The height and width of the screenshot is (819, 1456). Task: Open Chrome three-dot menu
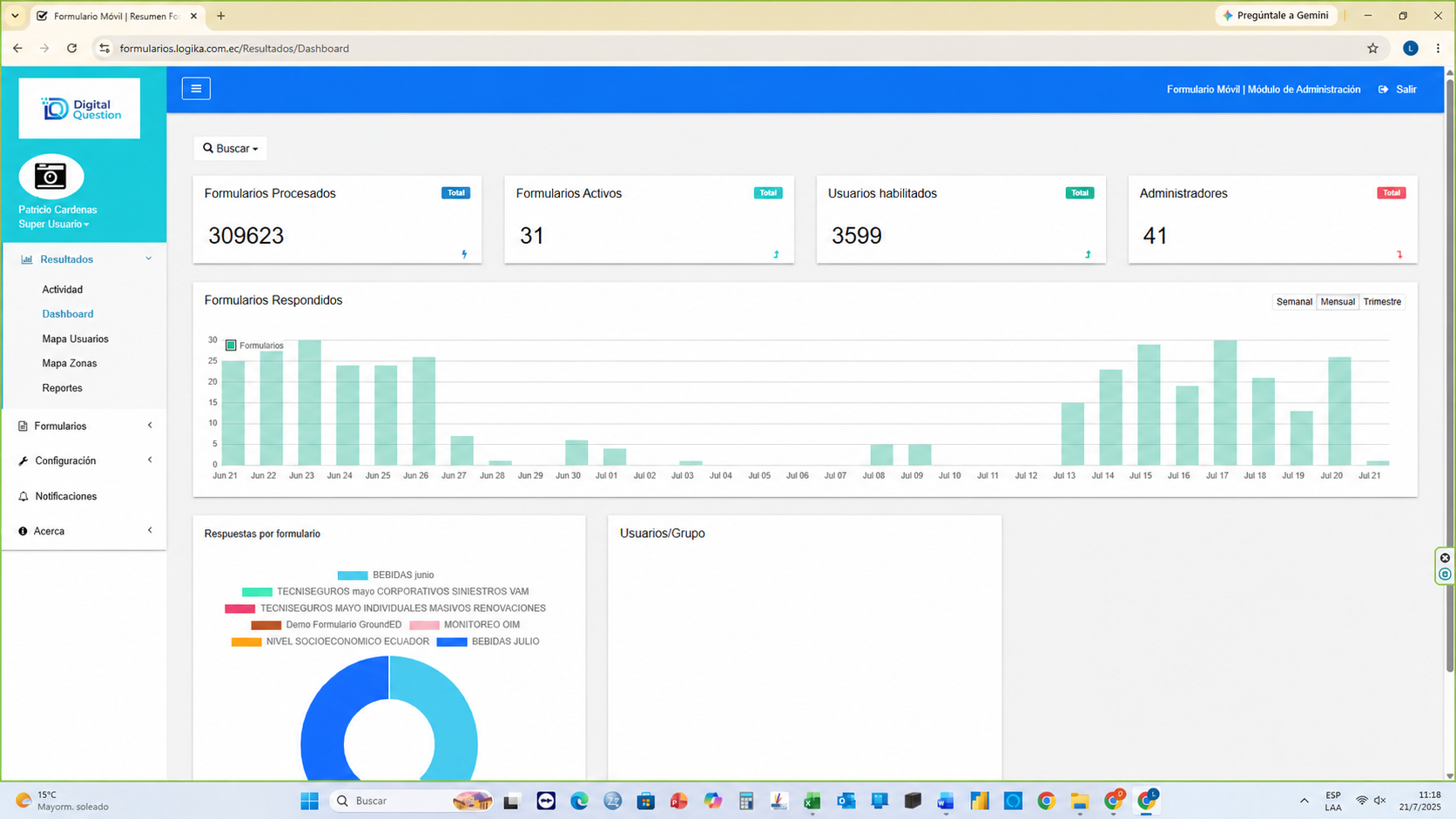[1438, 49]
